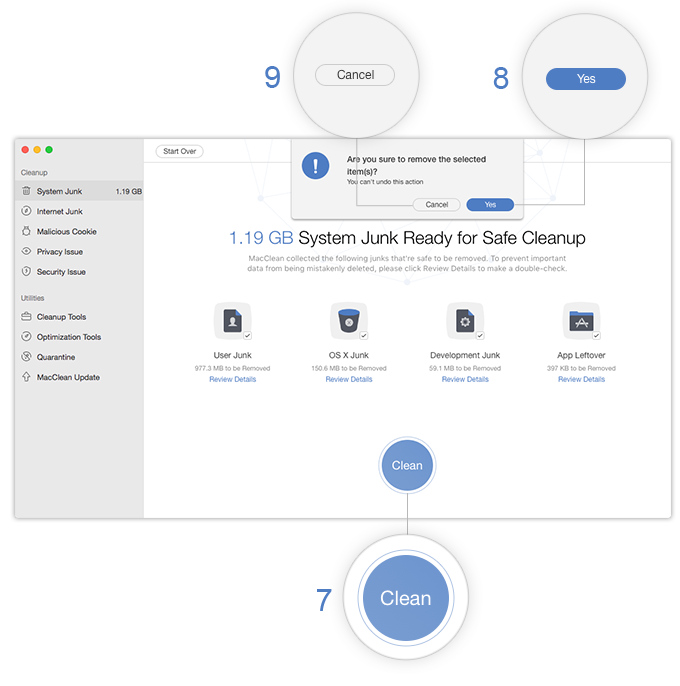Click the Development Junk gear icon
Viewport: 680px width, 686px height.
[x=464, y=320]
